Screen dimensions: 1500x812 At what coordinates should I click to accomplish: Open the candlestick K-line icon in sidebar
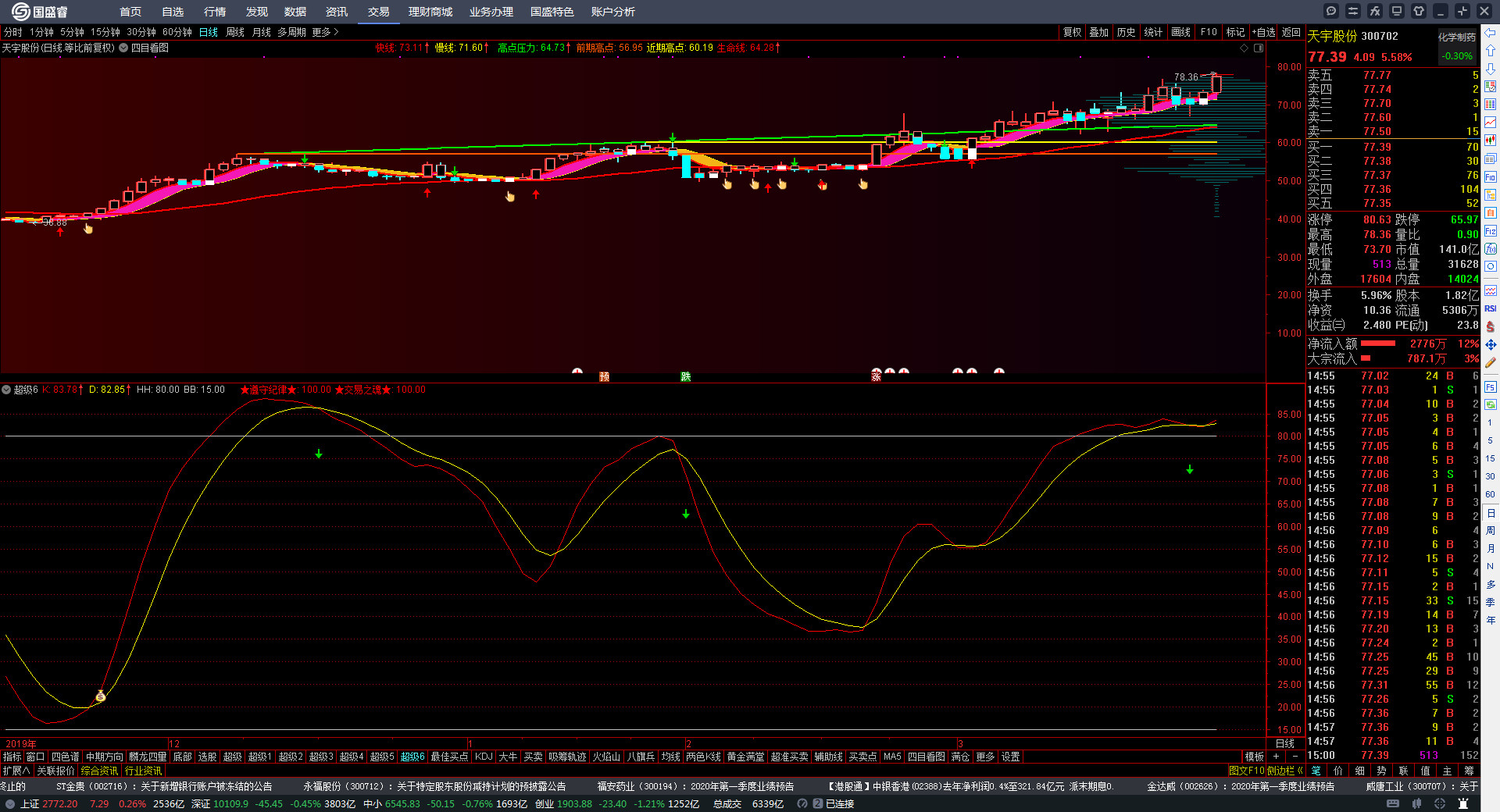coord(1491,141)
